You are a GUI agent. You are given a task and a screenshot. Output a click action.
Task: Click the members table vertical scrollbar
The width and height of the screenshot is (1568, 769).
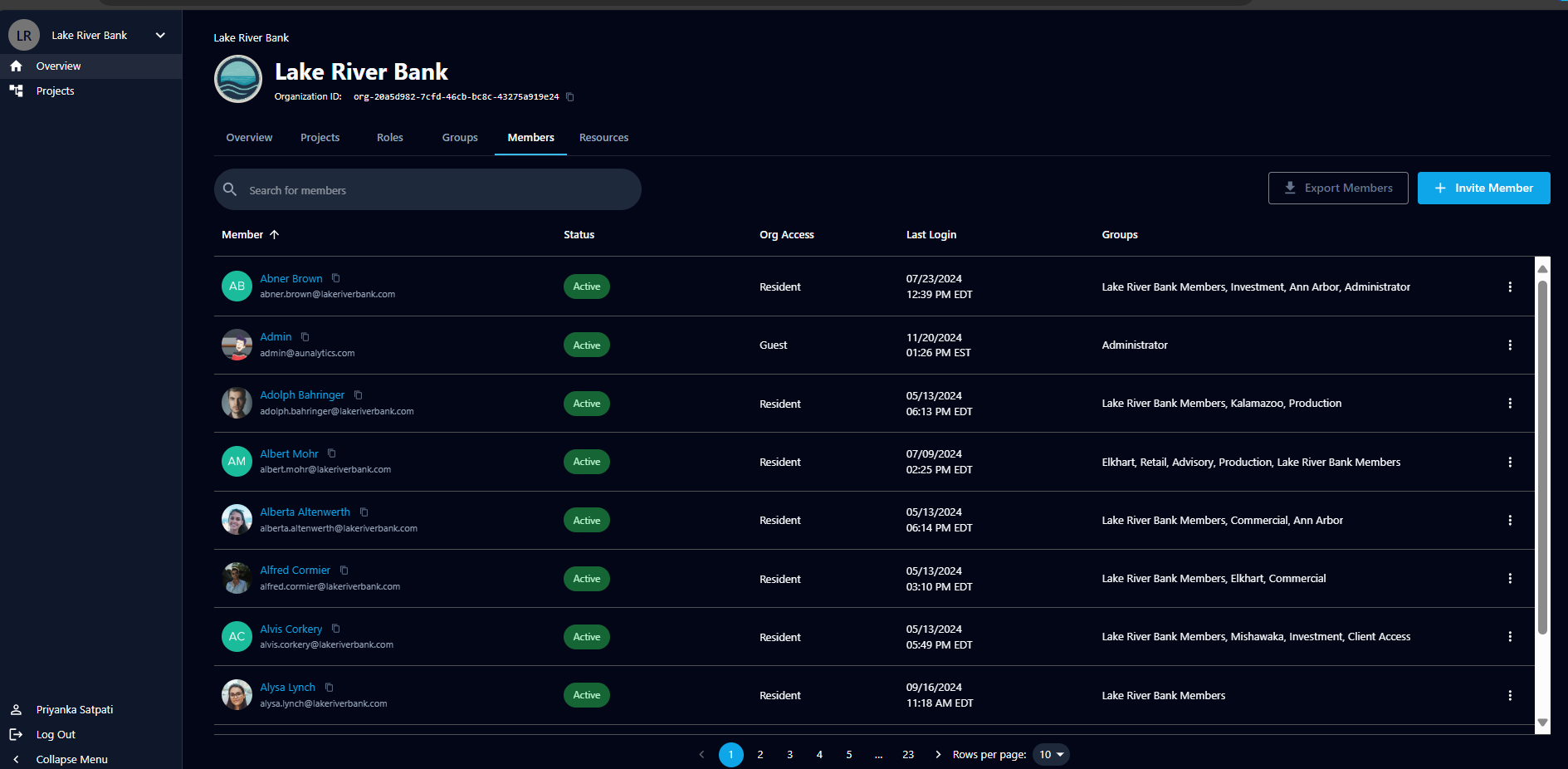pyautogui.click(x=1542, y=457)
